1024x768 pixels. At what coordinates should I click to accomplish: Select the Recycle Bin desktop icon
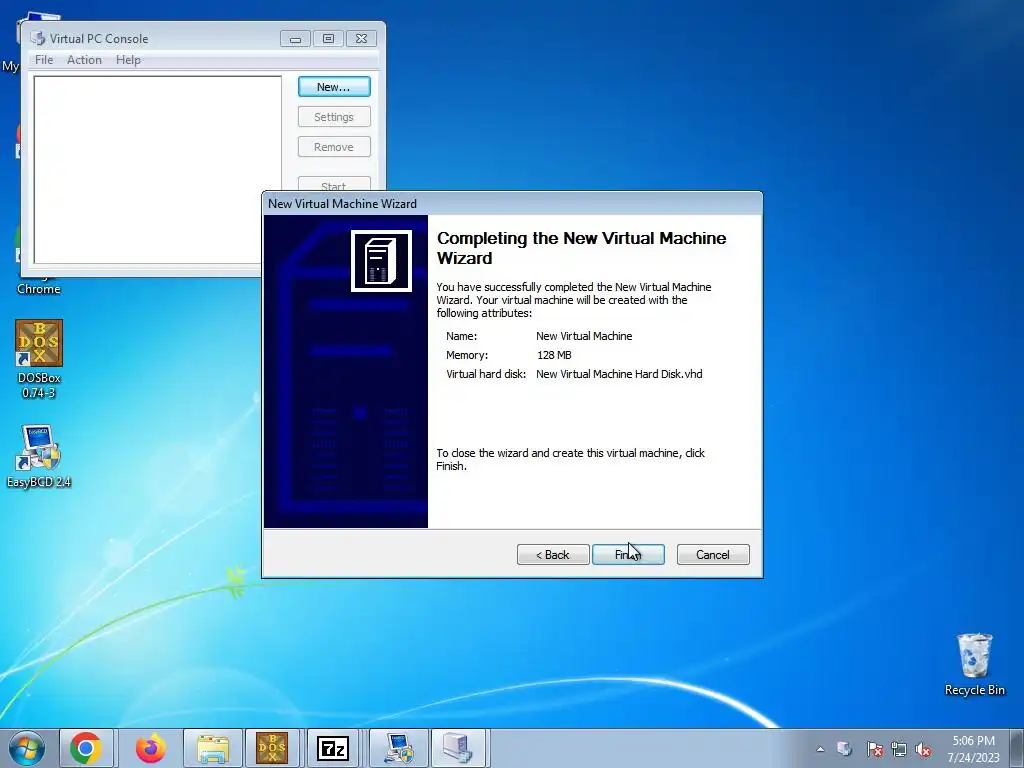(x=974, y=664)
